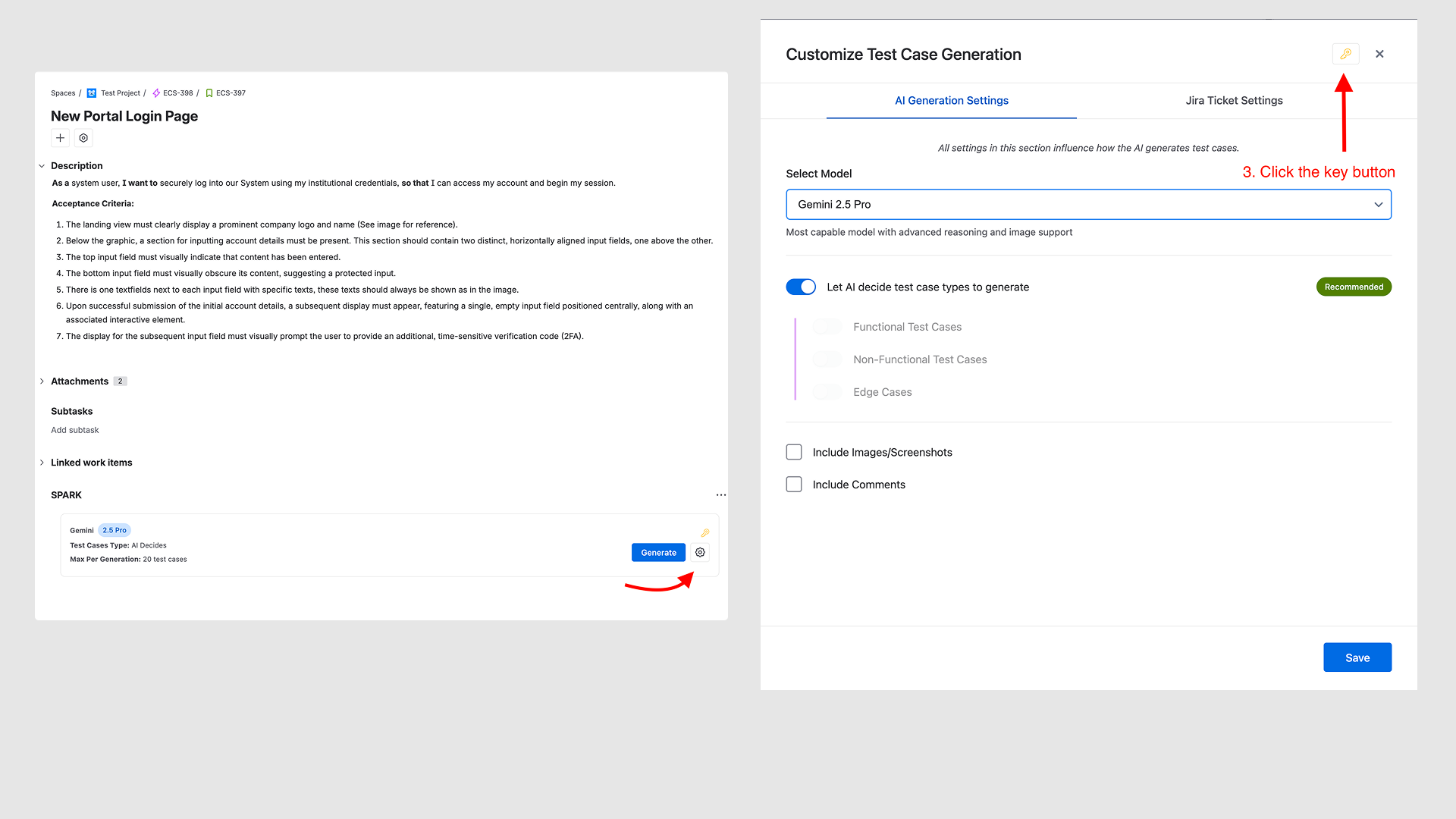Open the Select Model dropdown
1456x819 pixels.
[x=1087, y=204]
